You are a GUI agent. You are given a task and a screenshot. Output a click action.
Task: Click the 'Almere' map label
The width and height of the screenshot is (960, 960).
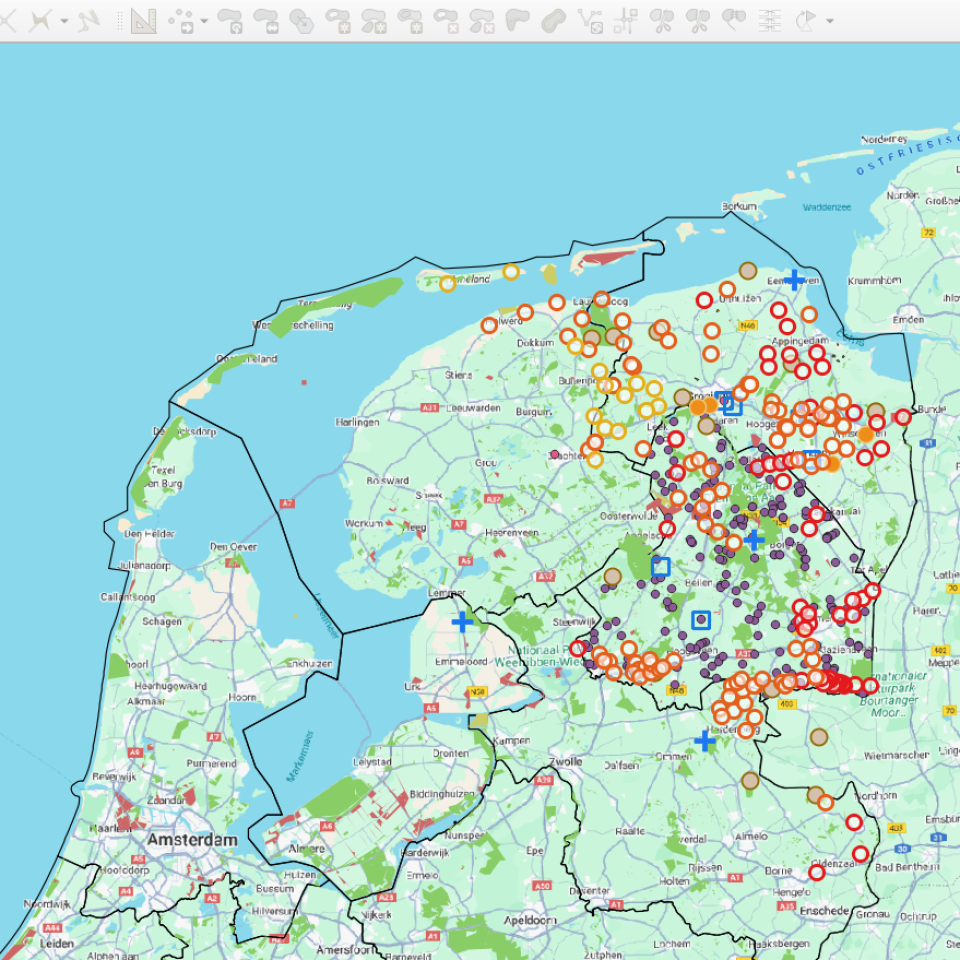pos(306,849)
